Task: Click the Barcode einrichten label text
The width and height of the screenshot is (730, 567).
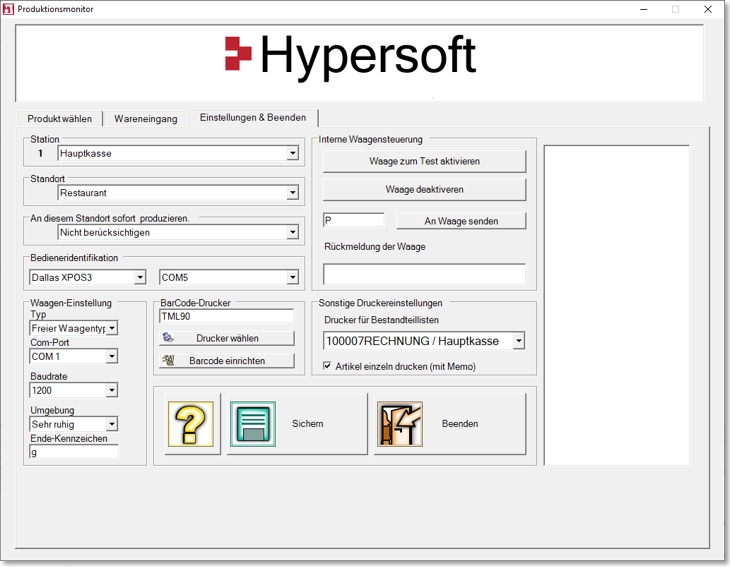Action: (227, 361)
